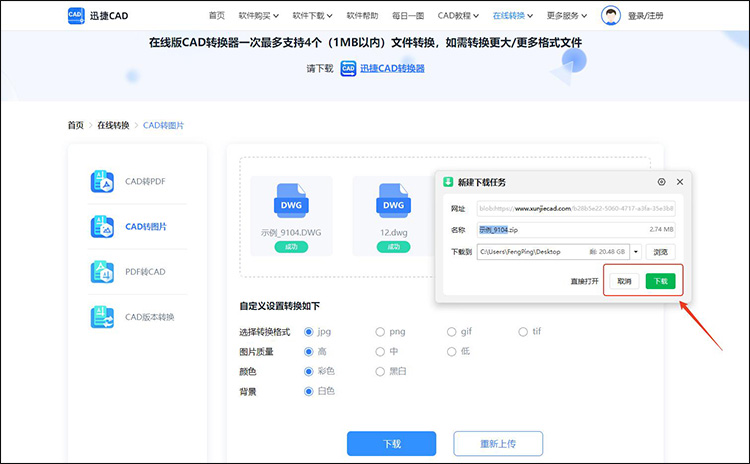Choose 彩色 color option
The width and height of the screenshot is (750, 464).
coord(309,371)
